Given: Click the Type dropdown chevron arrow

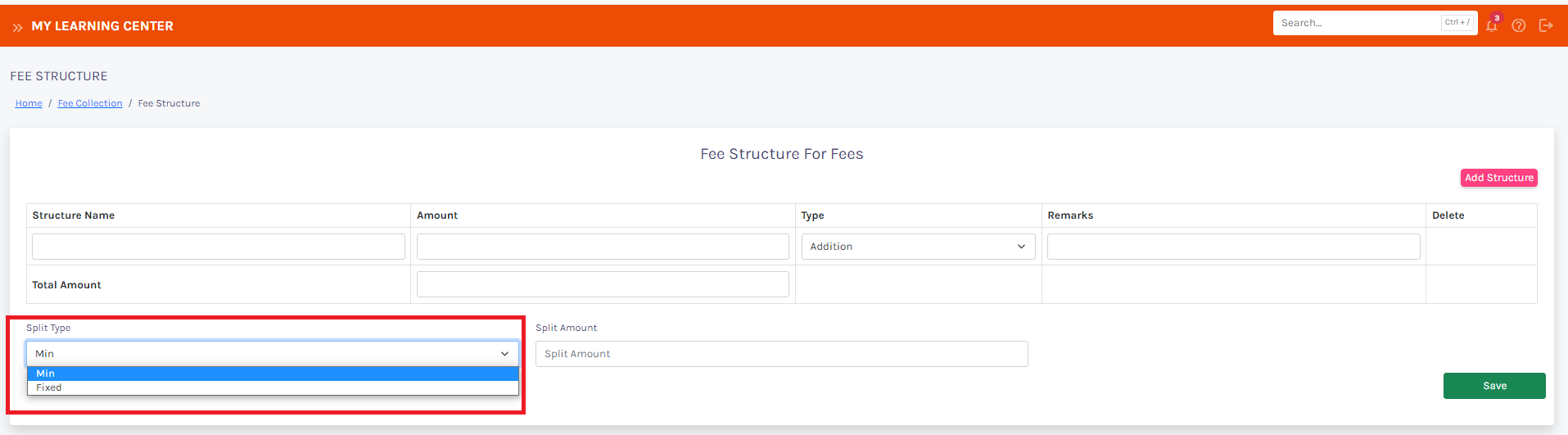Looking at the screenshot, I should 1021,247.
